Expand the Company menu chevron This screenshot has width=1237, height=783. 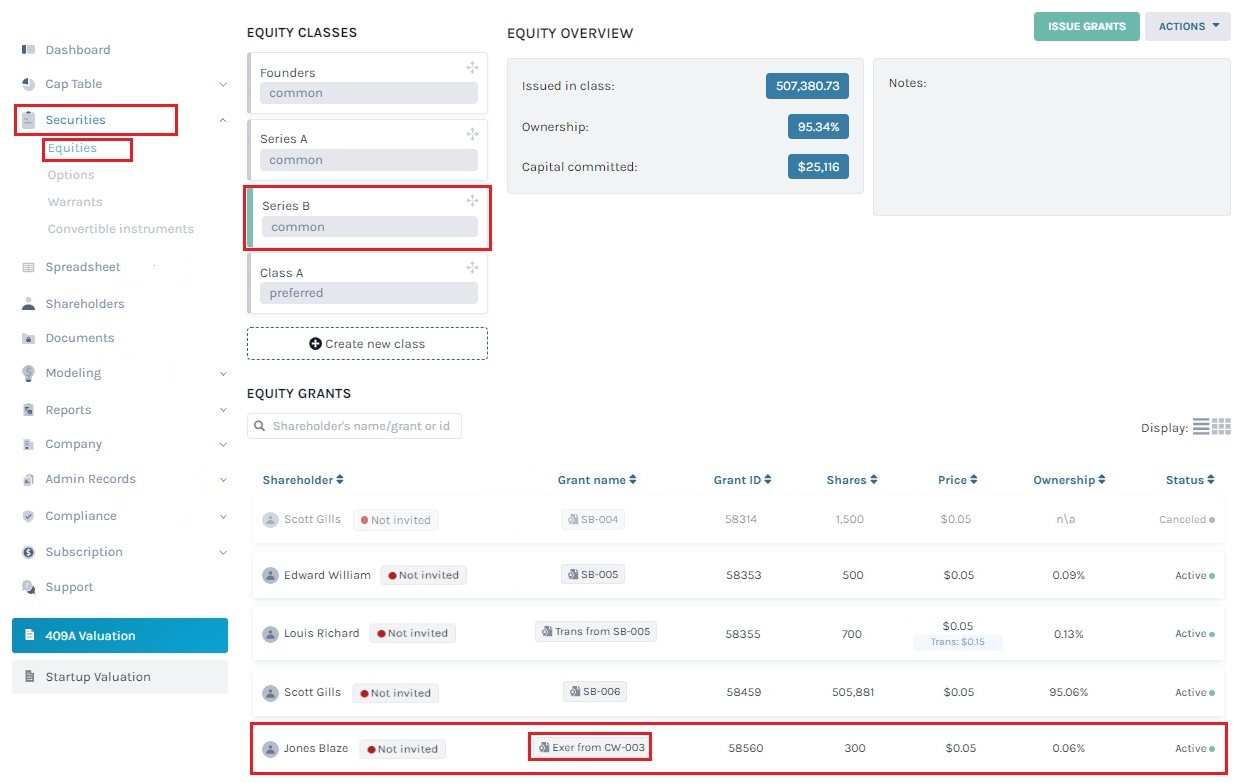click(x=222, y=445)
